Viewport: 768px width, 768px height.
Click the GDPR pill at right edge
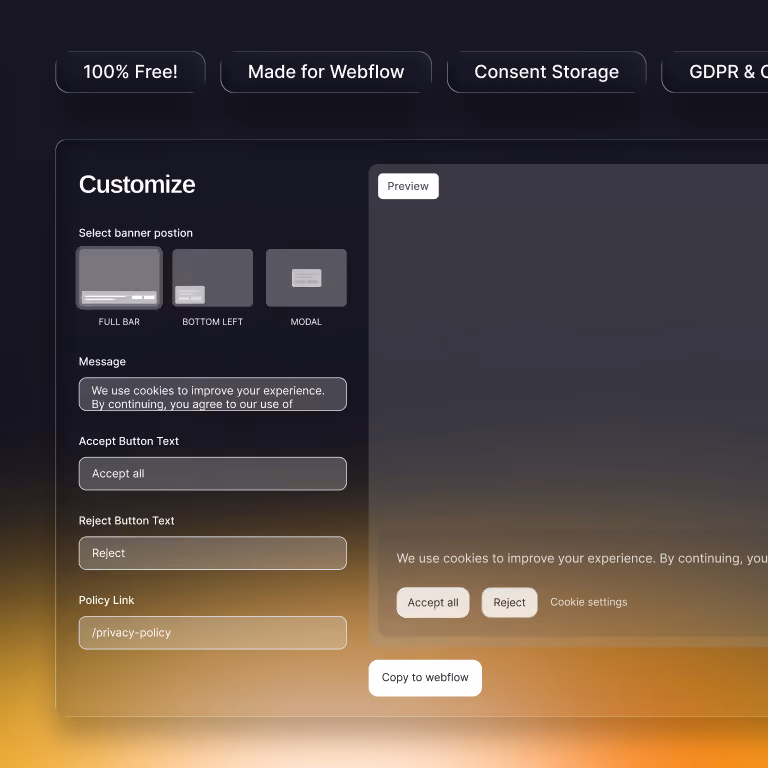(715, 72)
